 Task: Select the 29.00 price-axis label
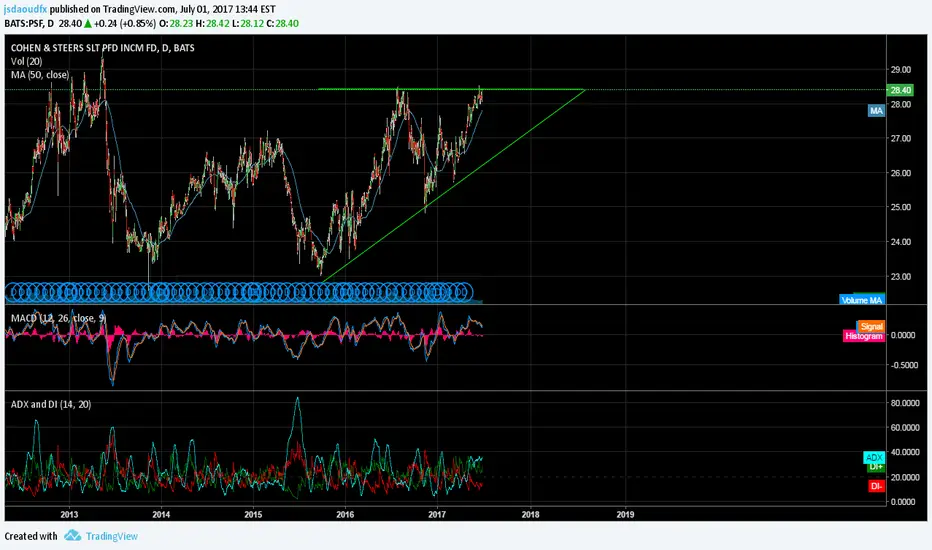pos(900,70)
